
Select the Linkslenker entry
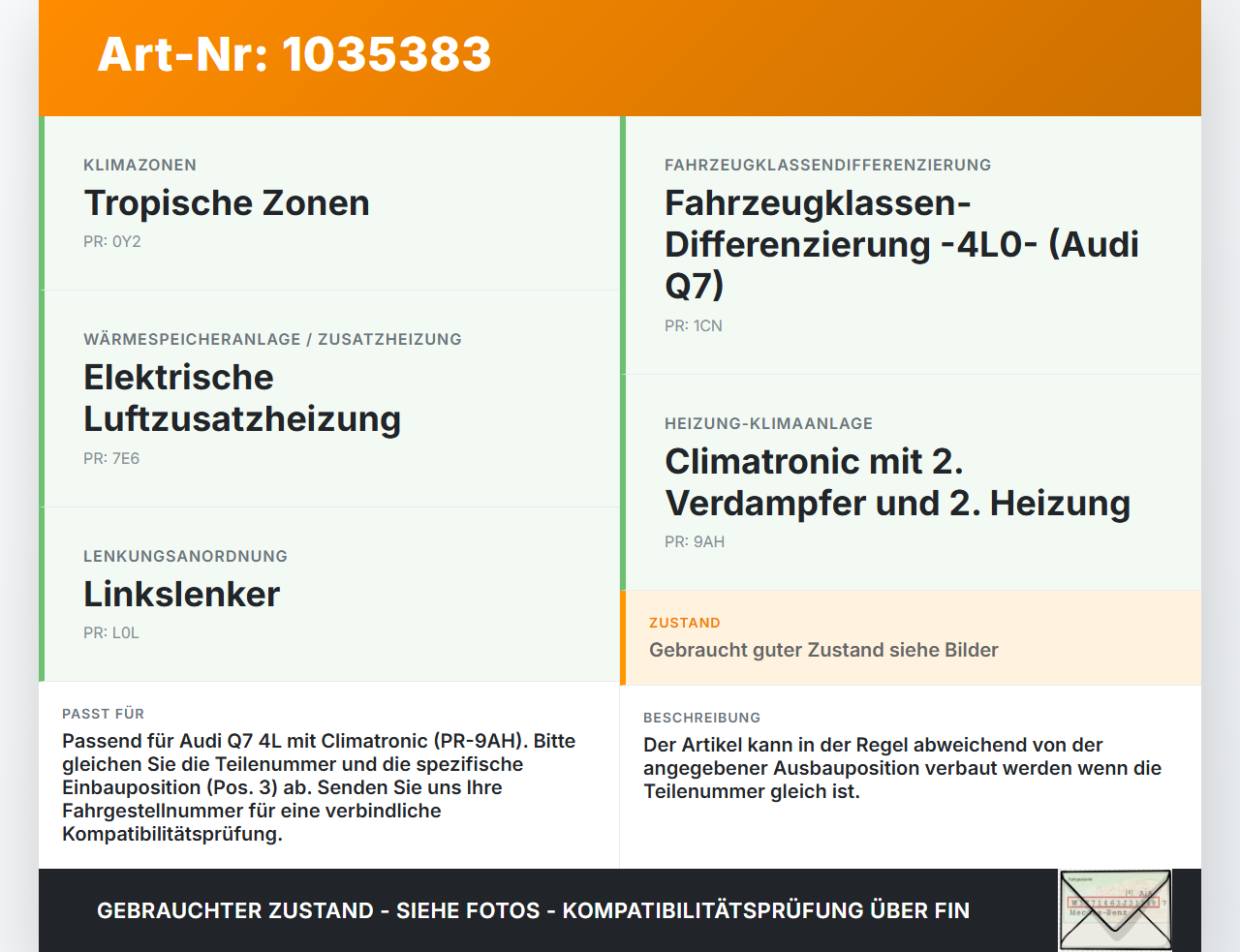point(329,595)
